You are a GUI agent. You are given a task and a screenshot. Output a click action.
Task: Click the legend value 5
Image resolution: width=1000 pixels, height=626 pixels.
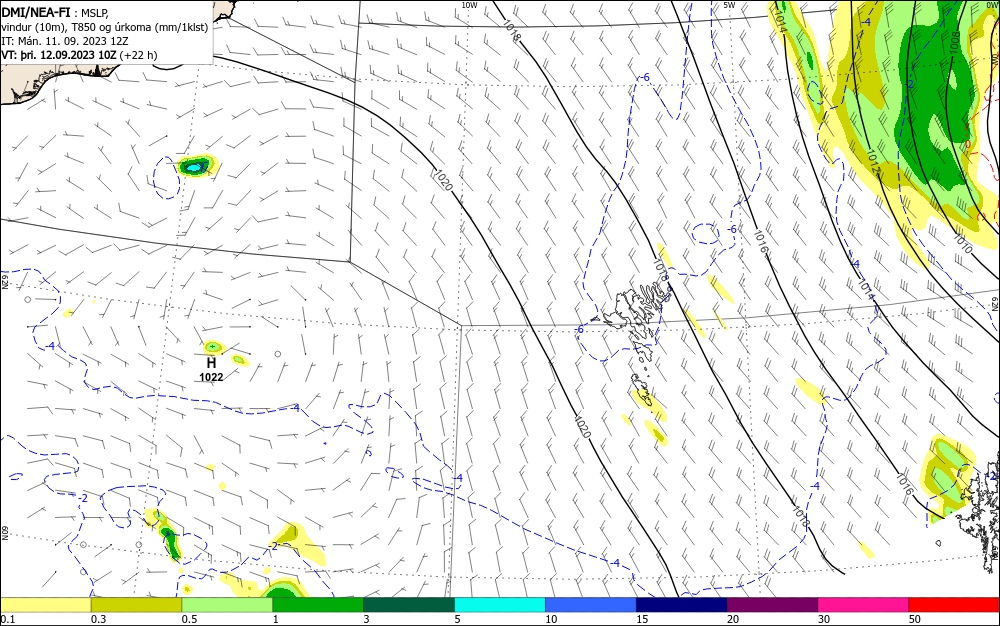[457, 619]
